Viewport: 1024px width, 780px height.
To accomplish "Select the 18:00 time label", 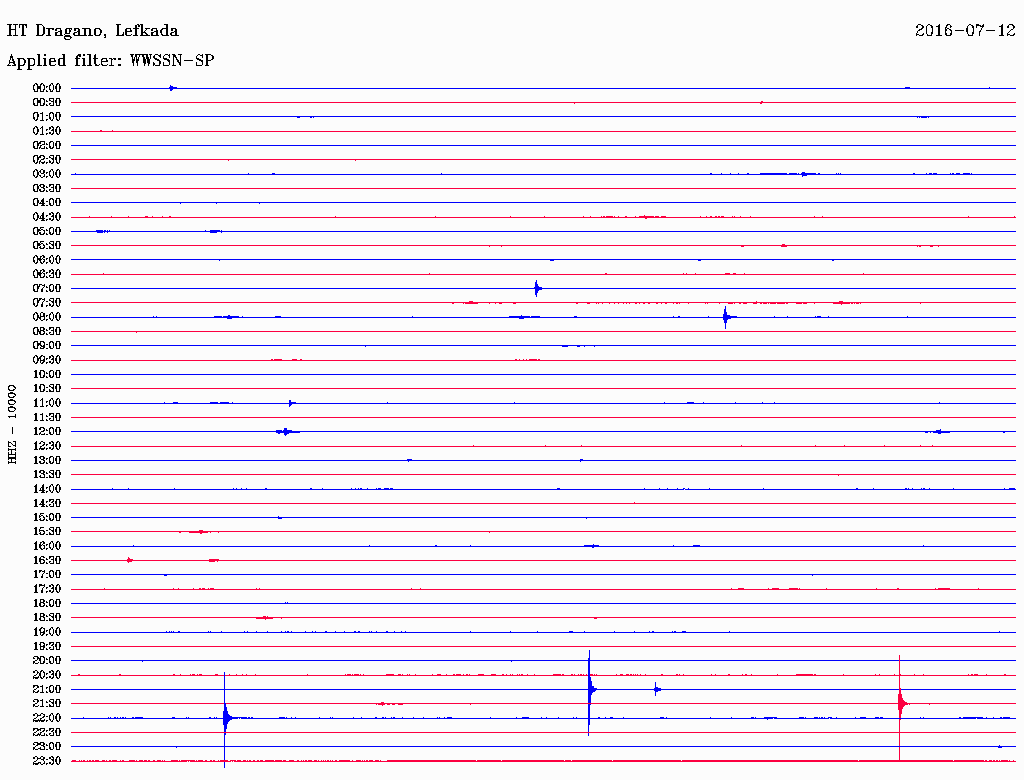I will point(47,603).
